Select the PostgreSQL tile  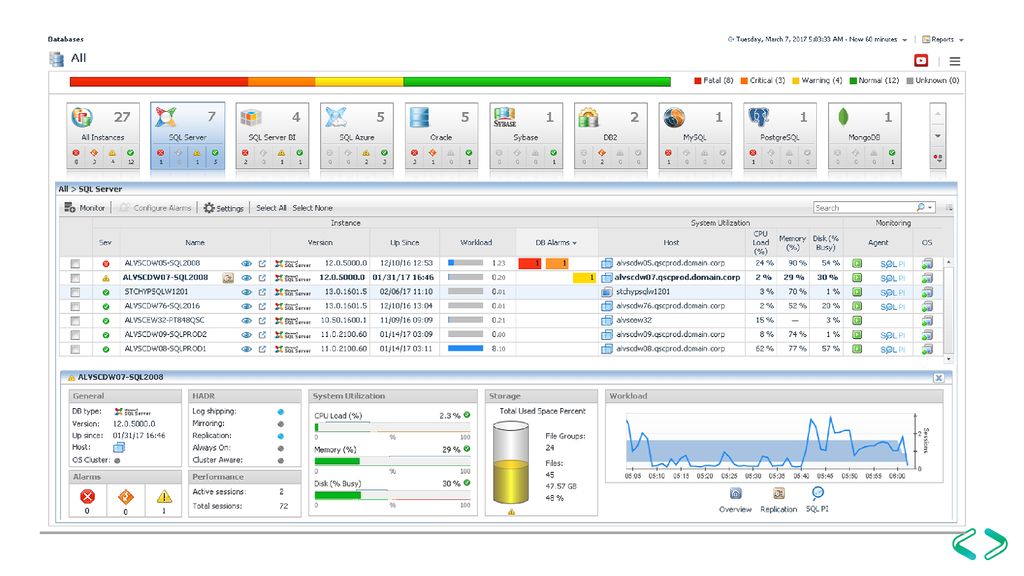click(x=780, y=136)
